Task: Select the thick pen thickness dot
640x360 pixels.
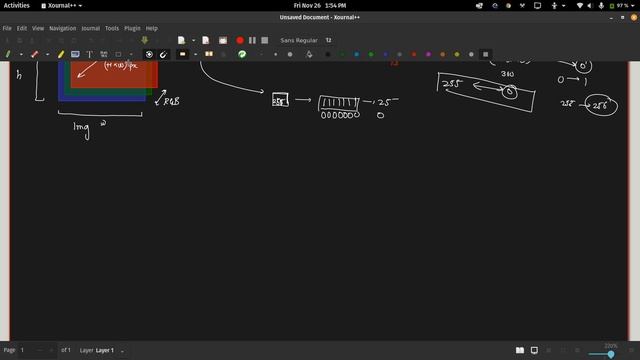Action: (x=290, y=54)
